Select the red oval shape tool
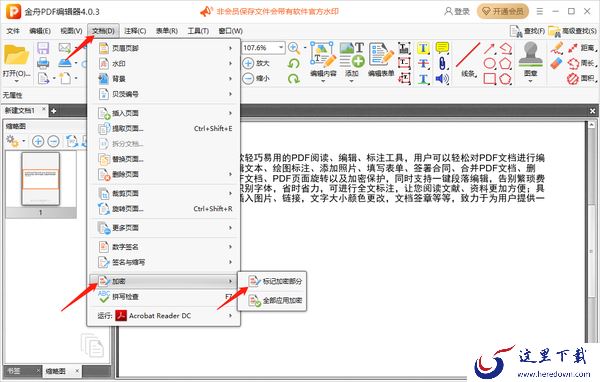600x382 pixels. pyautogui.click(x=489, y=63)
